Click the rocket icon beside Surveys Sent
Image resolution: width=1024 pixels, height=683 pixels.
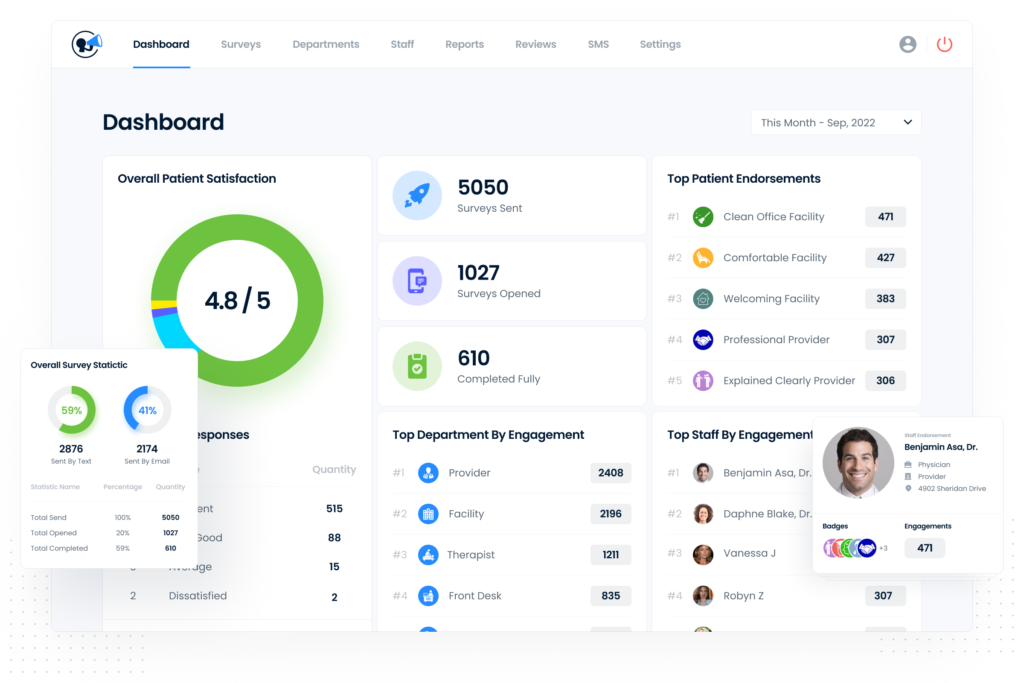click(417, 195)
